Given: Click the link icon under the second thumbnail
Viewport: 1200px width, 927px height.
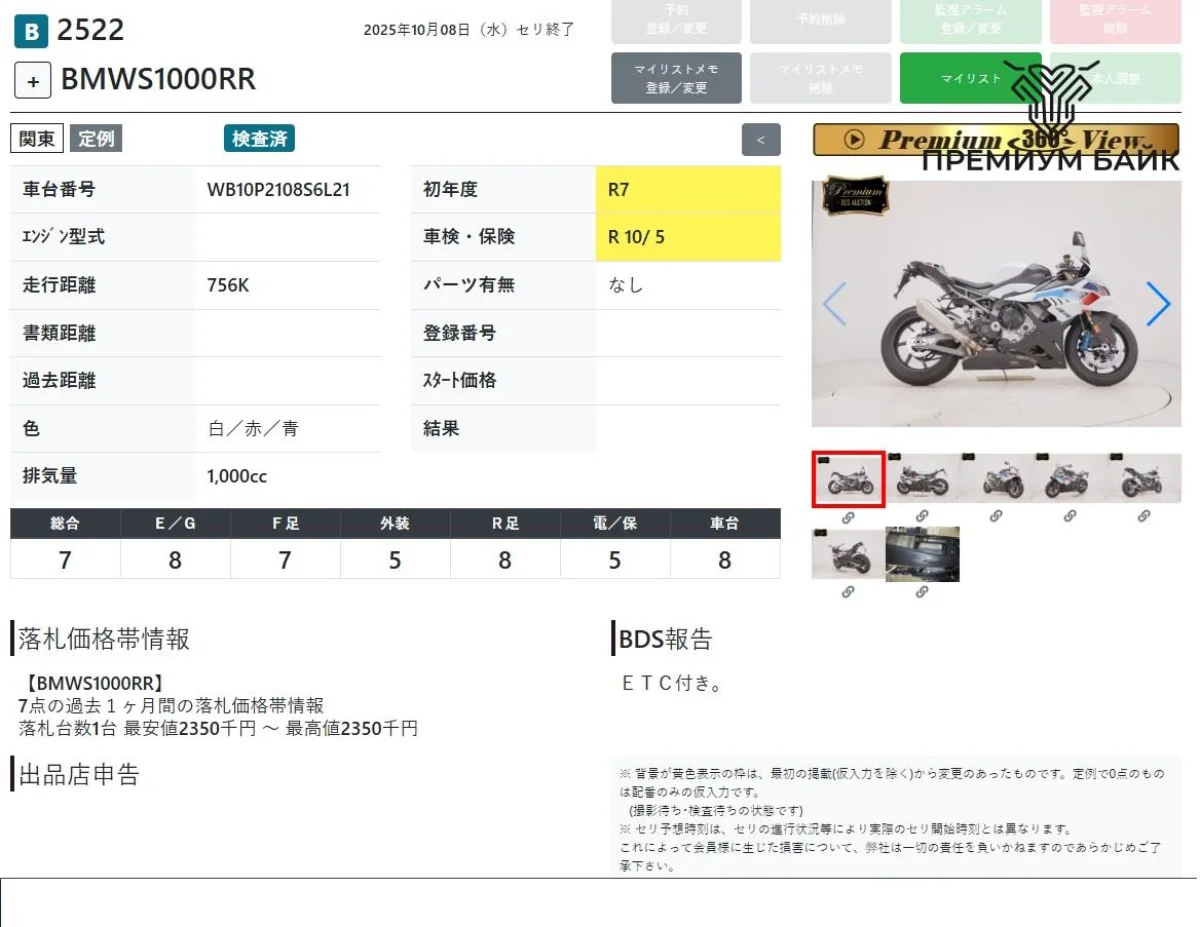Looking at the screenshot, I should [x=922, y=517].
